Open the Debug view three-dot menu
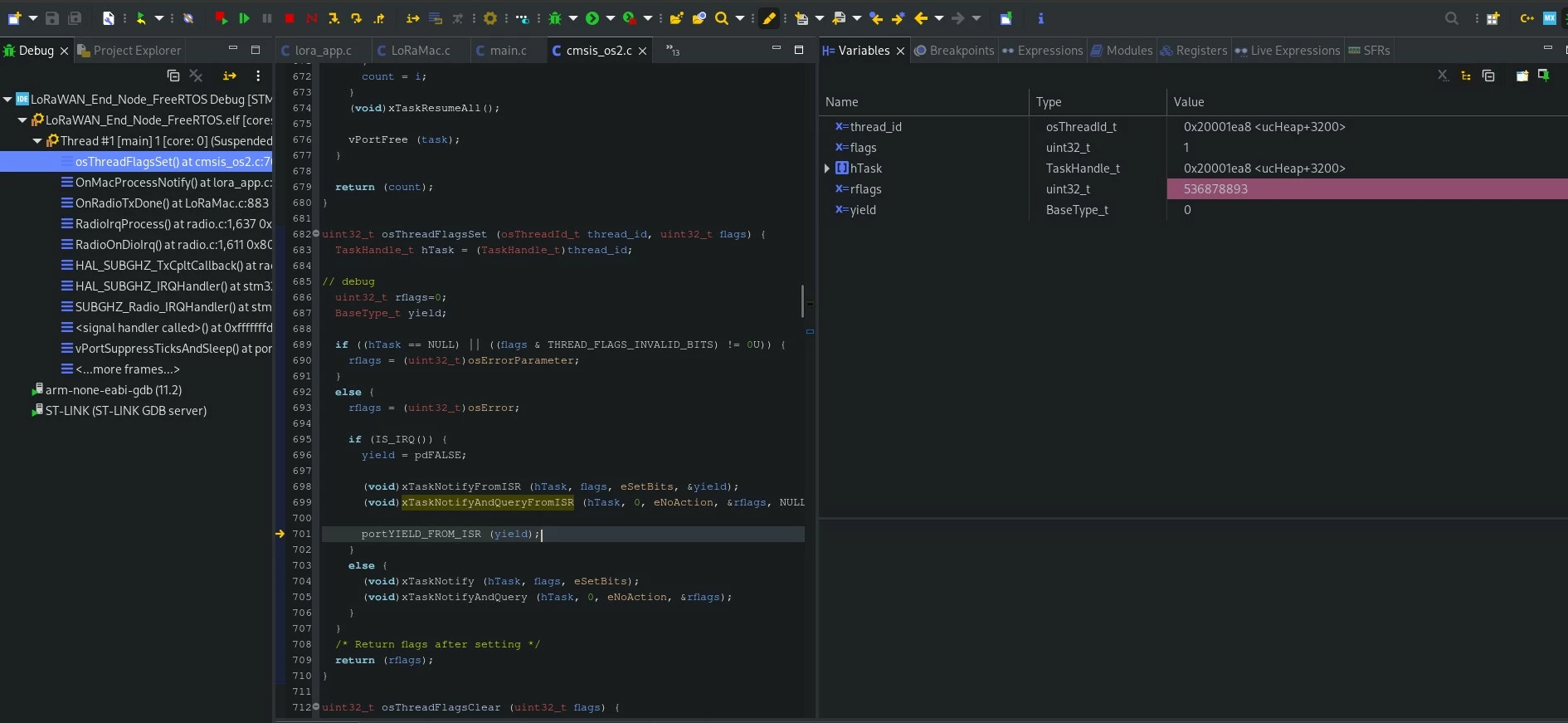The image size is (1568, 723). 258,76
